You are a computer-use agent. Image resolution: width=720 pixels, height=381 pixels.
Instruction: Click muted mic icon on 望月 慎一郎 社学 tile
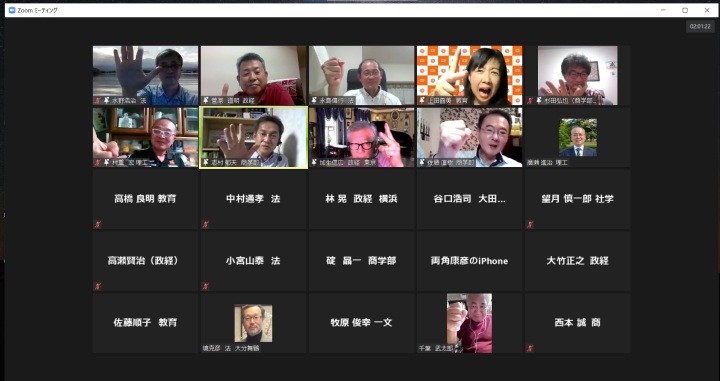[x=530, y=224]
